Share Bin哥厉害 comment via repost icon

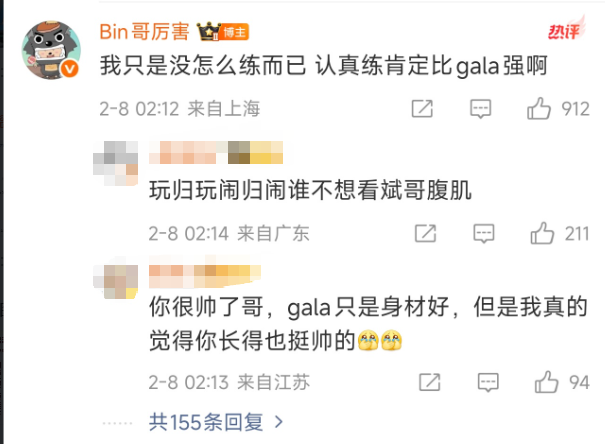tap(422, 108)
